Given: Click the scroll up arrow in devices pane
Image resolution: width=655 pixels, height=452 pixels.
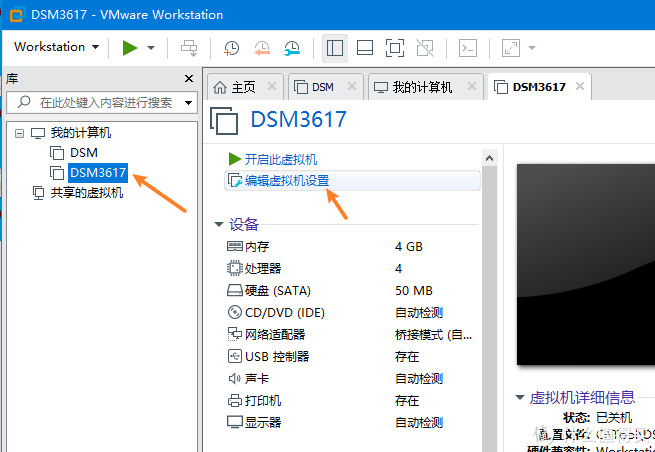Looking at the screenshot, I should (490, 158).
